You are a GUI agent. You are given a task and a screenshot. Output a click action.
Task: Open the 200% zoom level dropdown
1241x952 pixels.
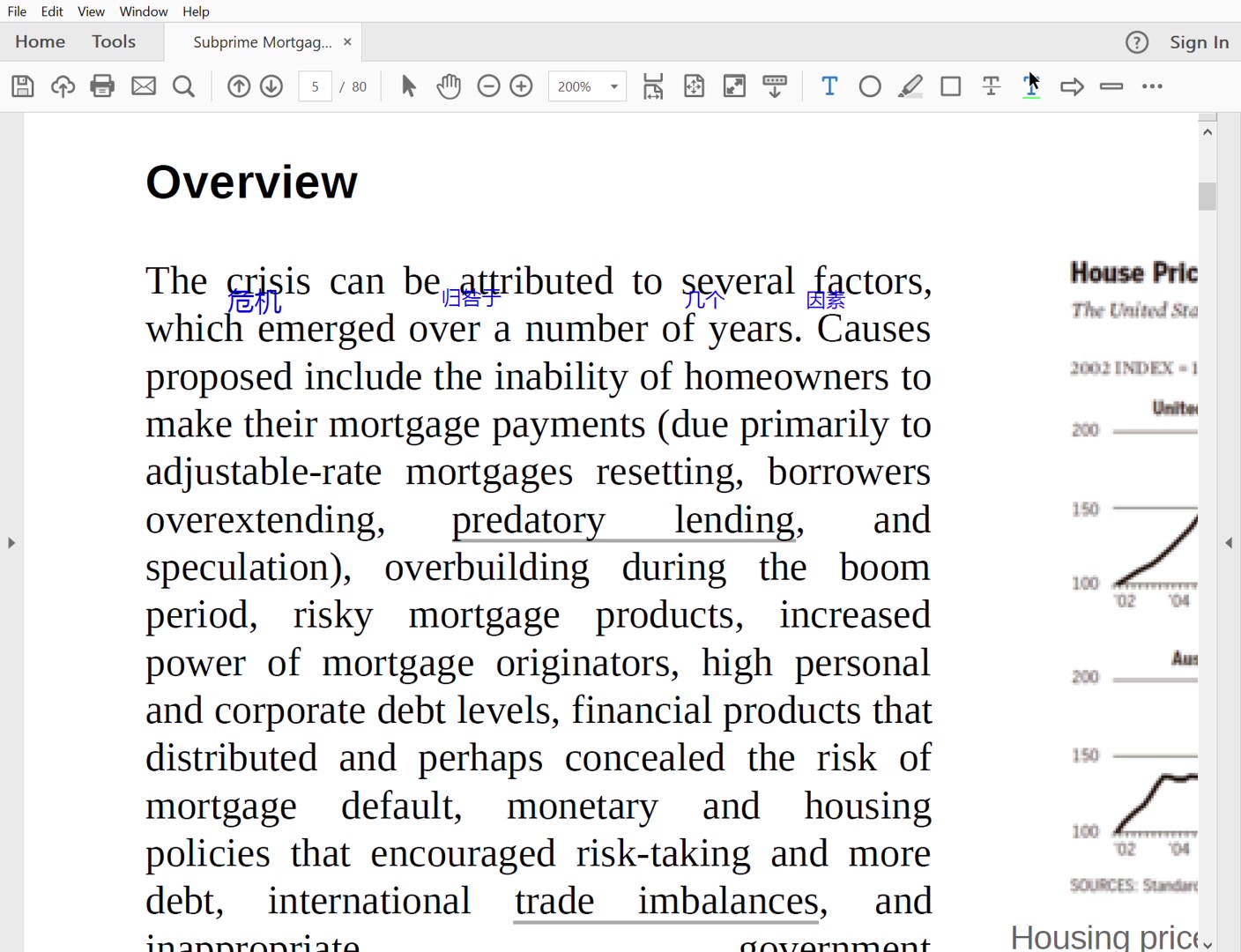tap(587, 86)
